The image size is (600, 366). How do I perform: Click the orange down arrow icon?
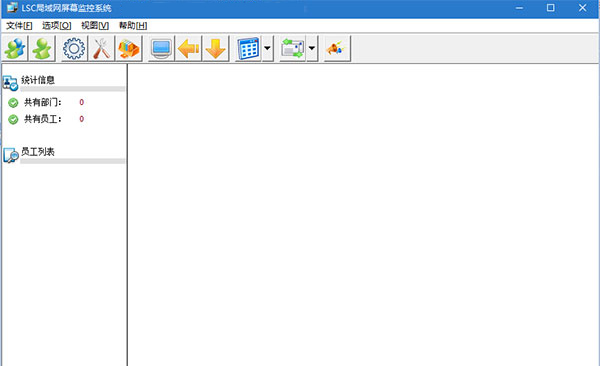(x=216, y=49)
